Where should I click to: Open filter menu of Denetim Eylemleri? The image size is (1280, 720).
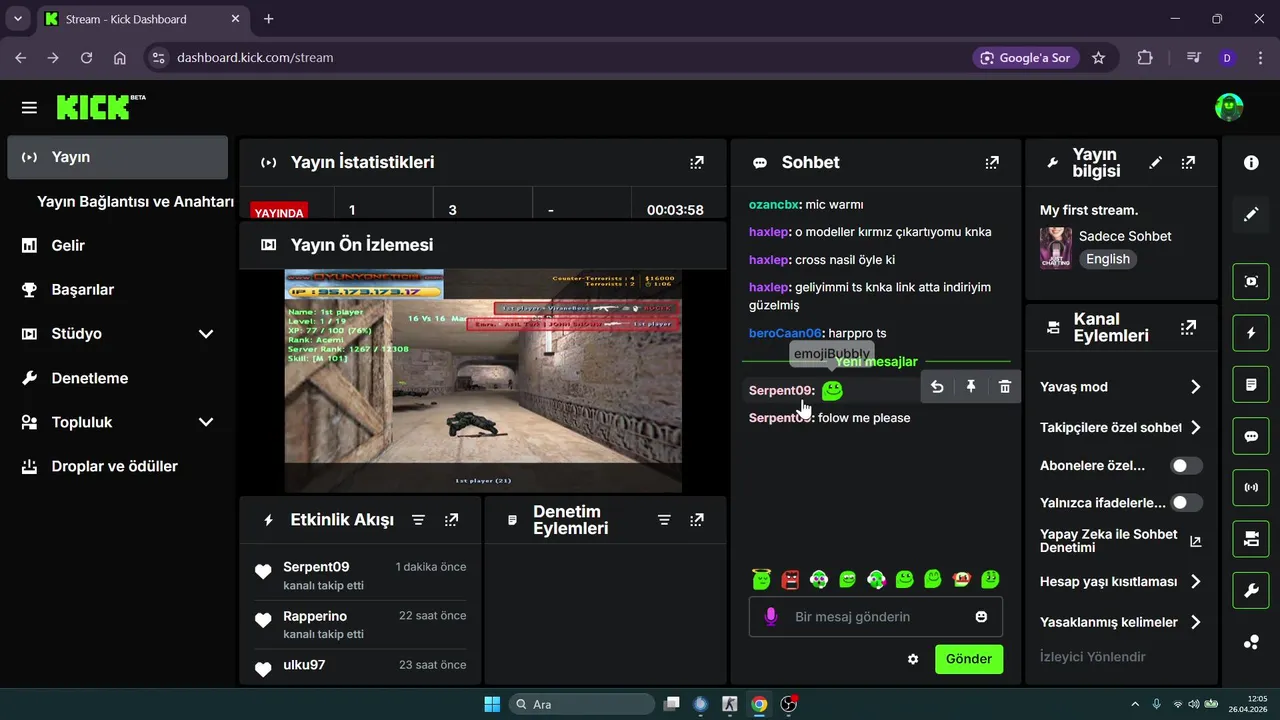pos(664,520)
